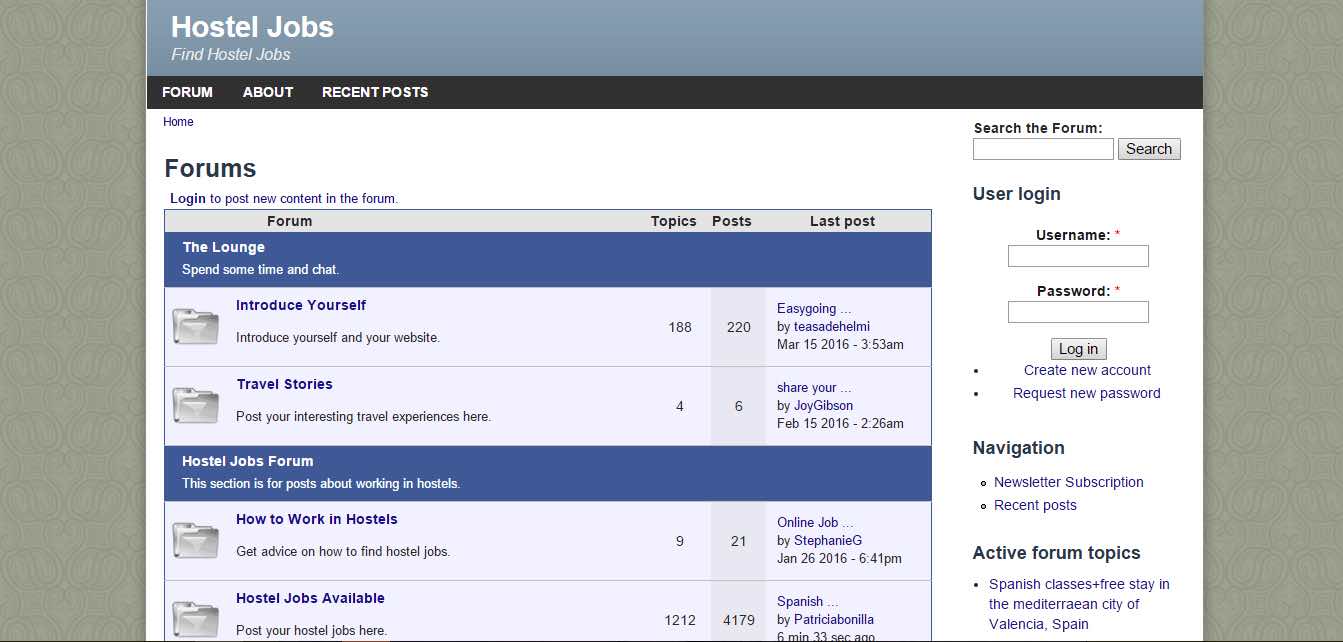
Task: Follow the Request new password link
Action: coord(1086,393)
